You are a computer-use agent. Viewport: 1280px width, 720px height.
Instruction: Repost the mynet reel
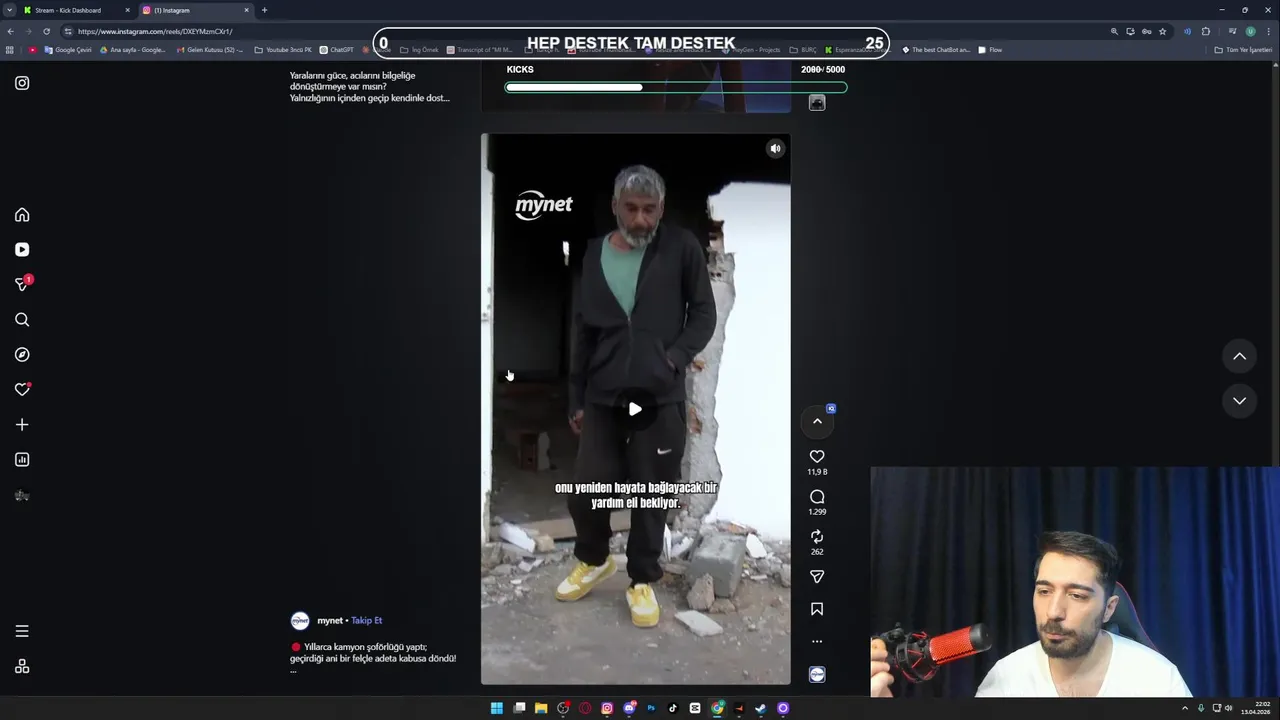click(x=817, y=537)
